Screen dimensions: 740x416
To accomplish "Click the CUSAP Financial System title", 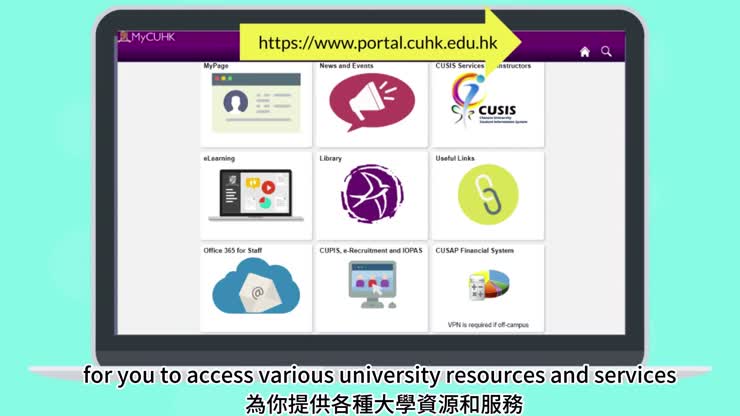I will 475,250.
